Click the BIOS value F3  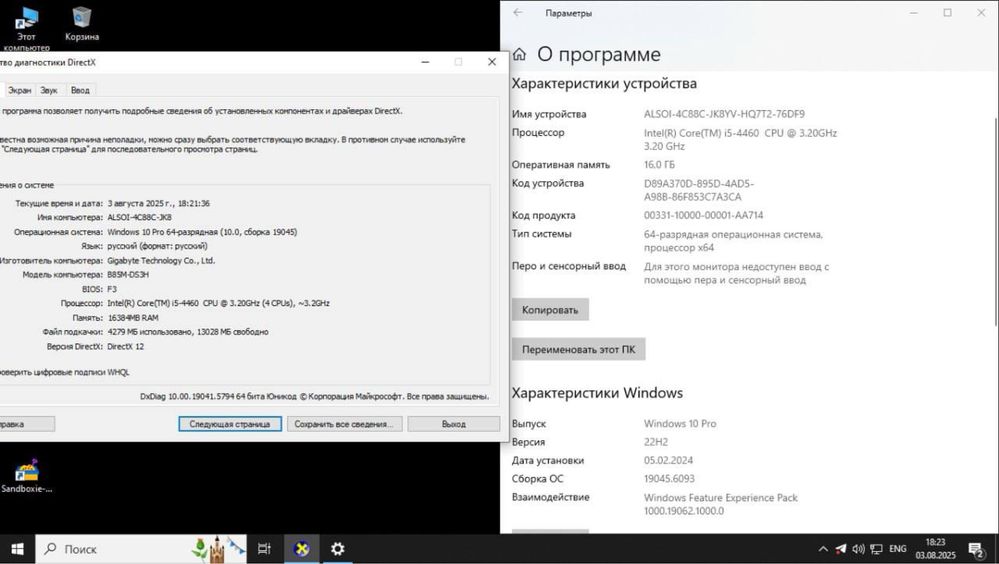pyautogui.click(x=112, y=289)
